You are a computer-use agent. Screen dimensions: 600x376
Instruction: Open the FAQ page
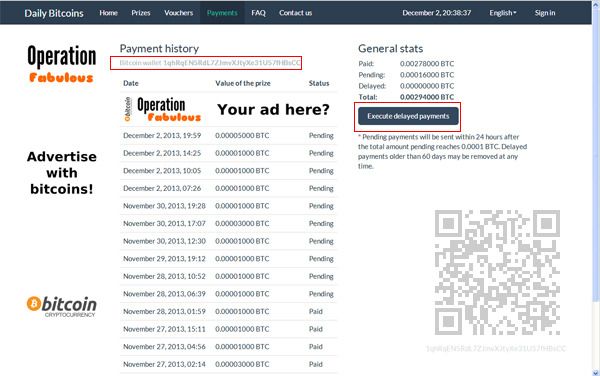(258, 13)
